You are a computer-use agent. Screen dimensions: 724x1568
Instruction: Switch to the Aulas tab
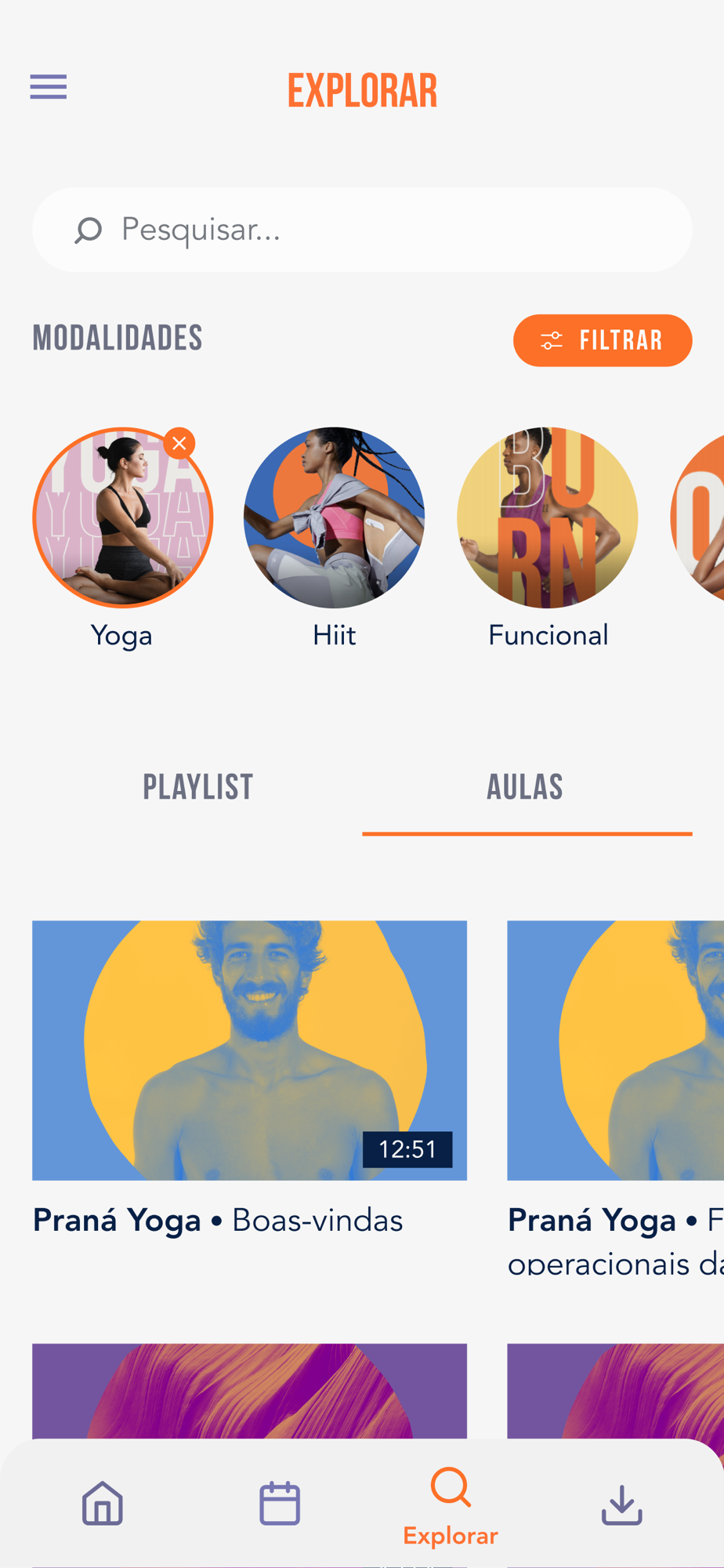coord(527,787)
